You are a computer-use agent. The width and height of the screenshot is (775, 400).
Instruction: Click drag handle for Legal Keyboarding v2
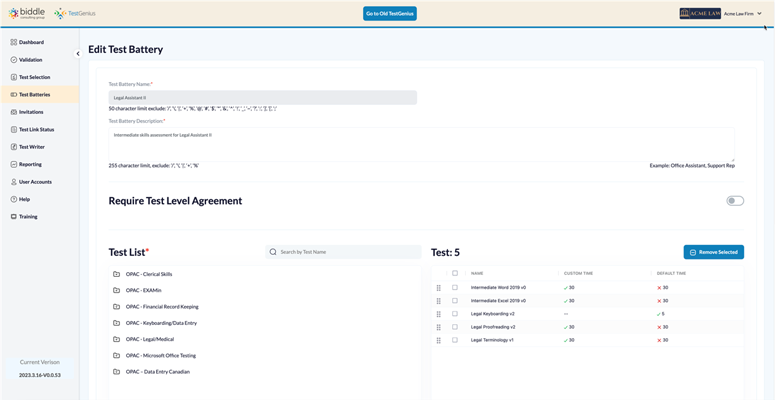[438, 314]
